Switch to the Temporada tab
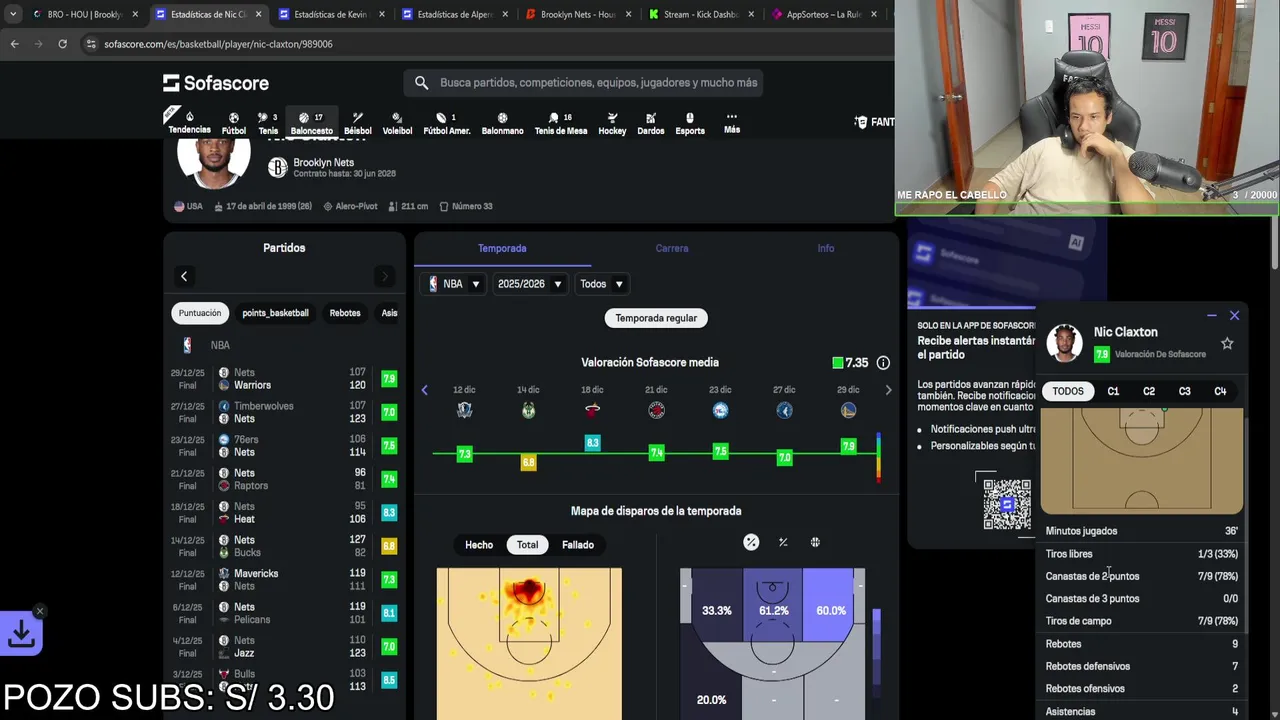This screenshot has height=720, width=1280. 502,248
